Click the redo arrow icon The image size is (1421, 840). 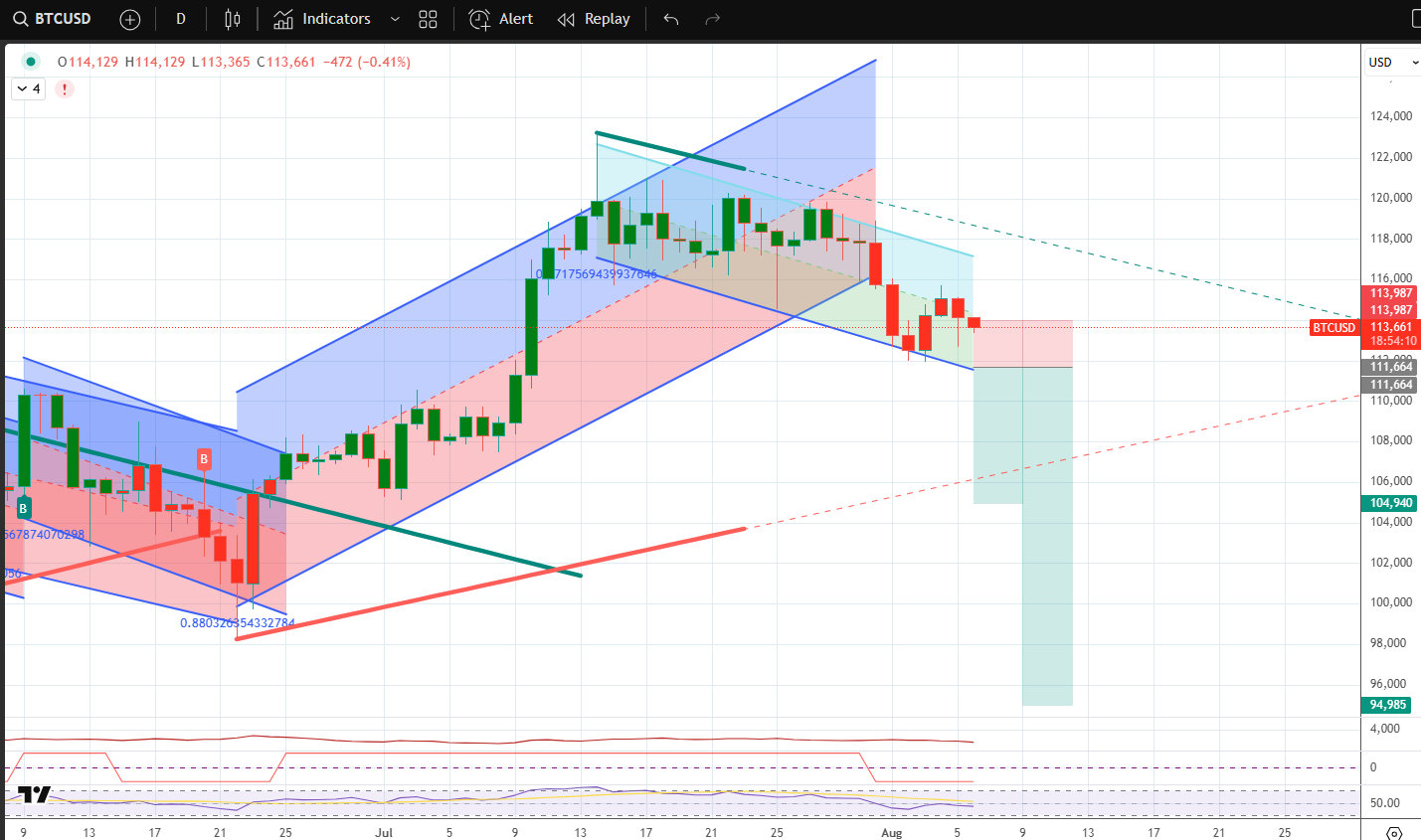712,19
